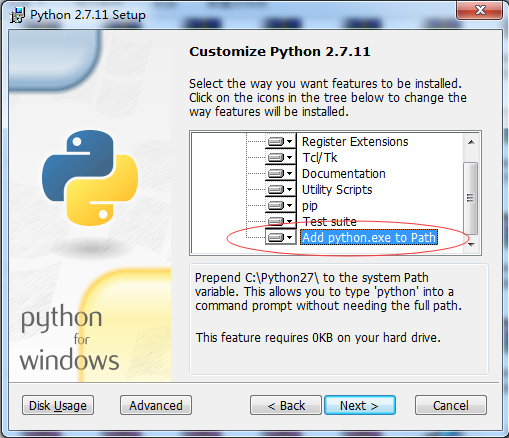This screenshot has width=509, height=438.
Task: Select the Documentation tree row
Action: (344, 173)
